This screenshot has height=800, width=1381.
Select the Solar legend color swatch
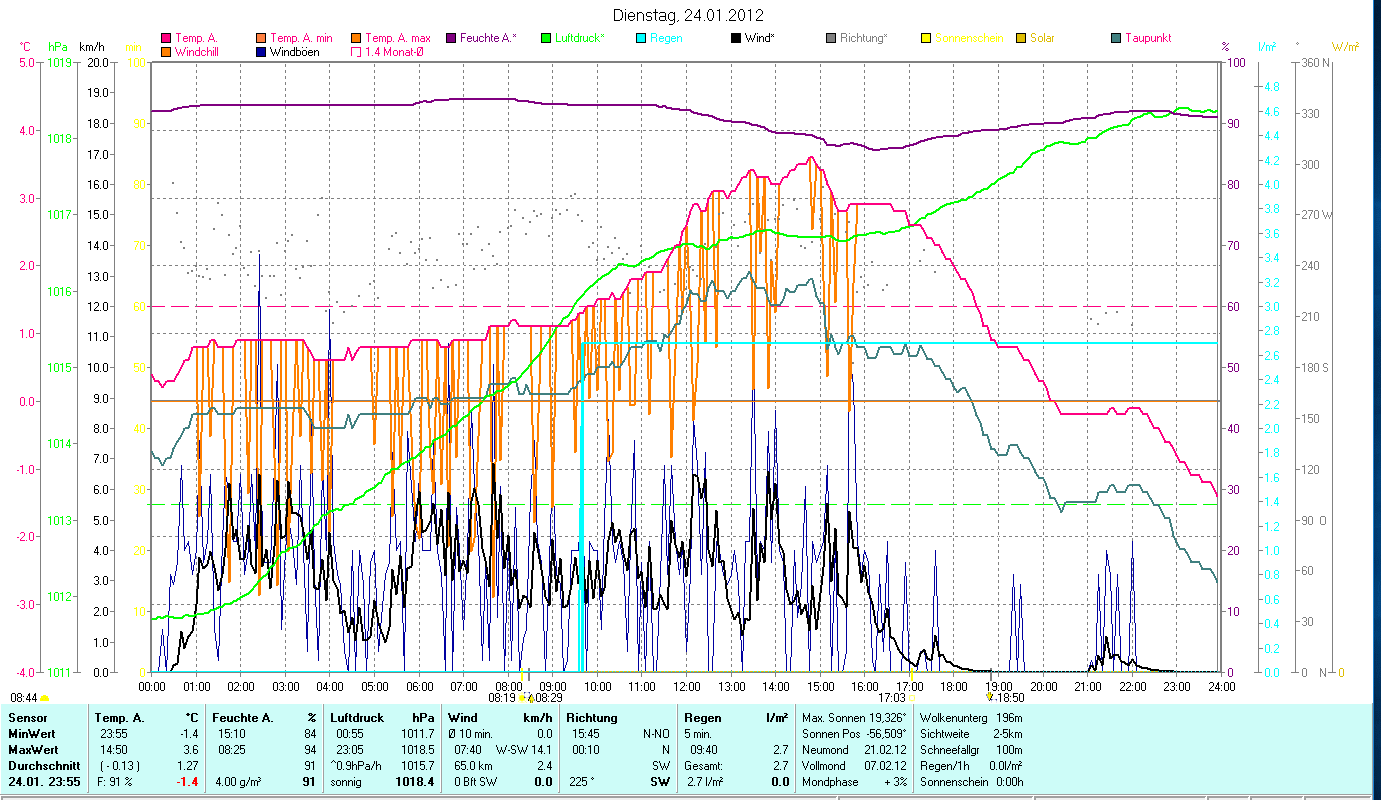[1021, 38]
